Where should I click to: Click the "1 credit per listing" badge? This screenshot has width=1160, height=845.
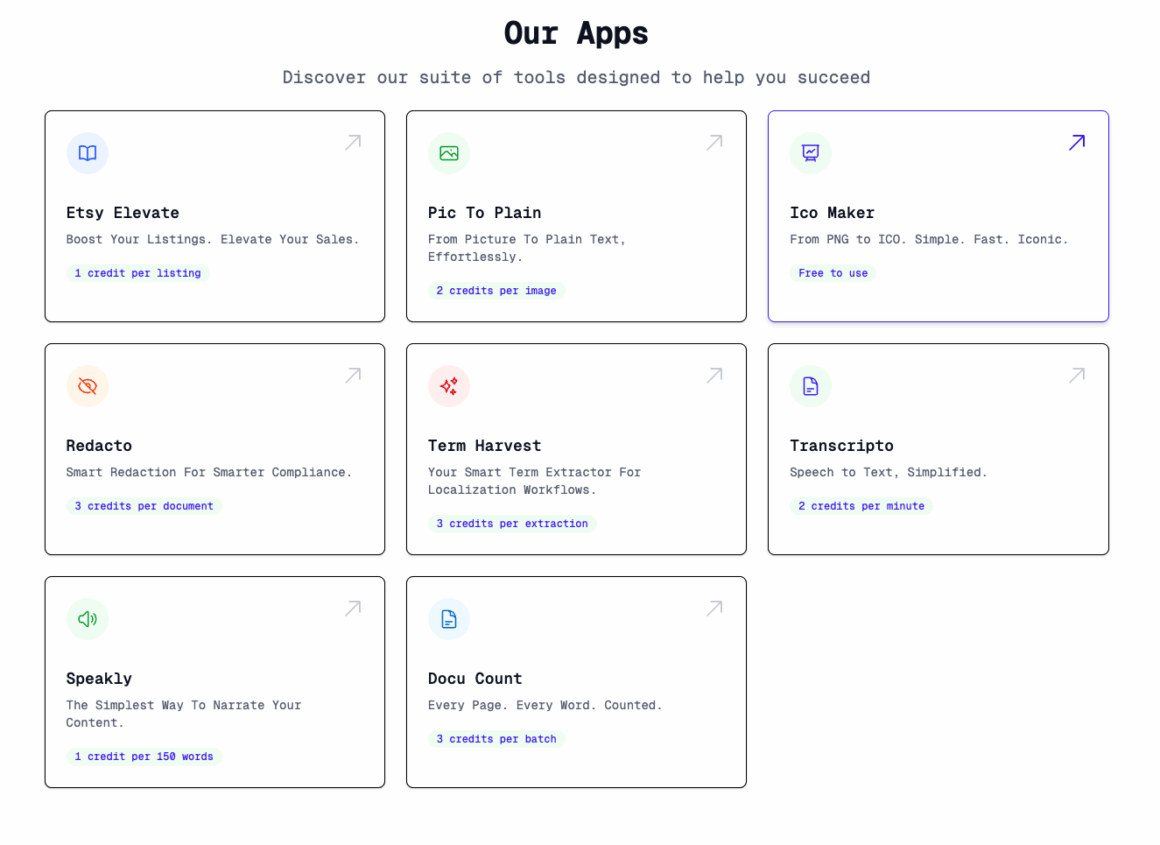[138, 273]
